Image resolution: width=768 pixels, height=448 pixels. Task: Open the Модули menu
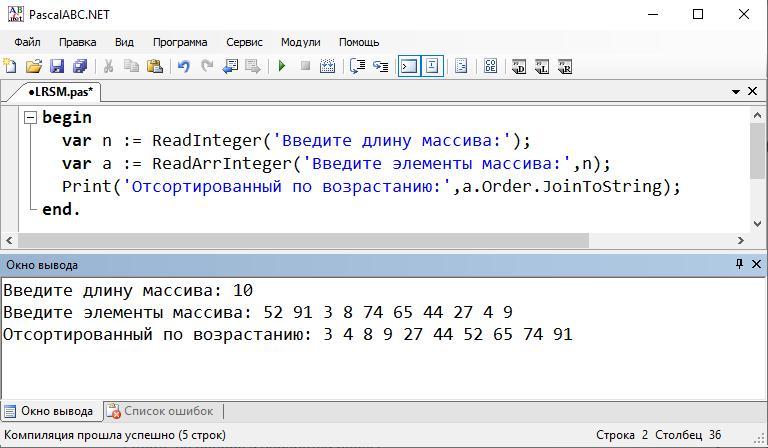click(x=301, y=42)
